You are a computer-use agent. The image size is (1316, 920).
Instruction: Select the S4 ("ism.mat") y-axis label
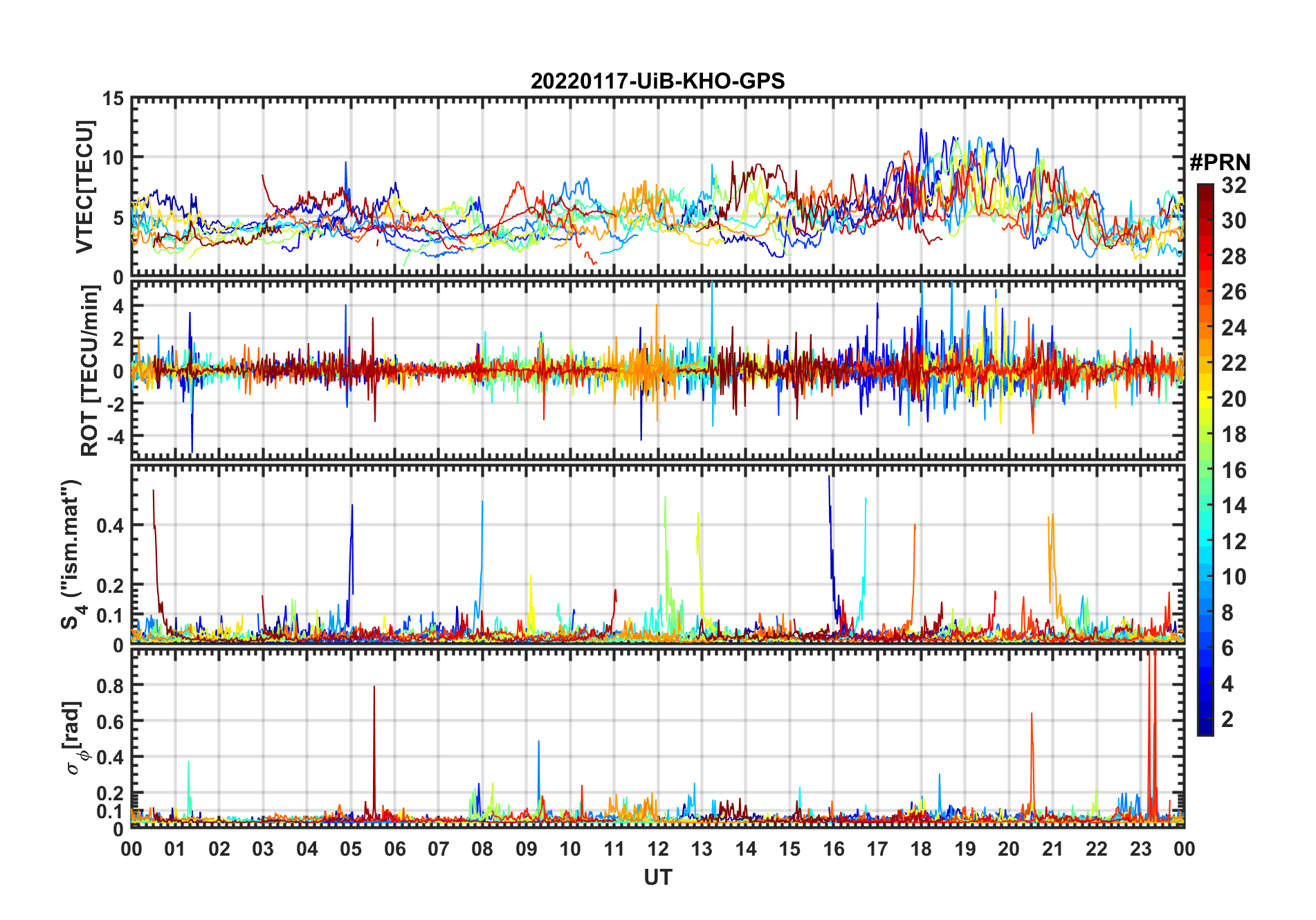[72, 554]
